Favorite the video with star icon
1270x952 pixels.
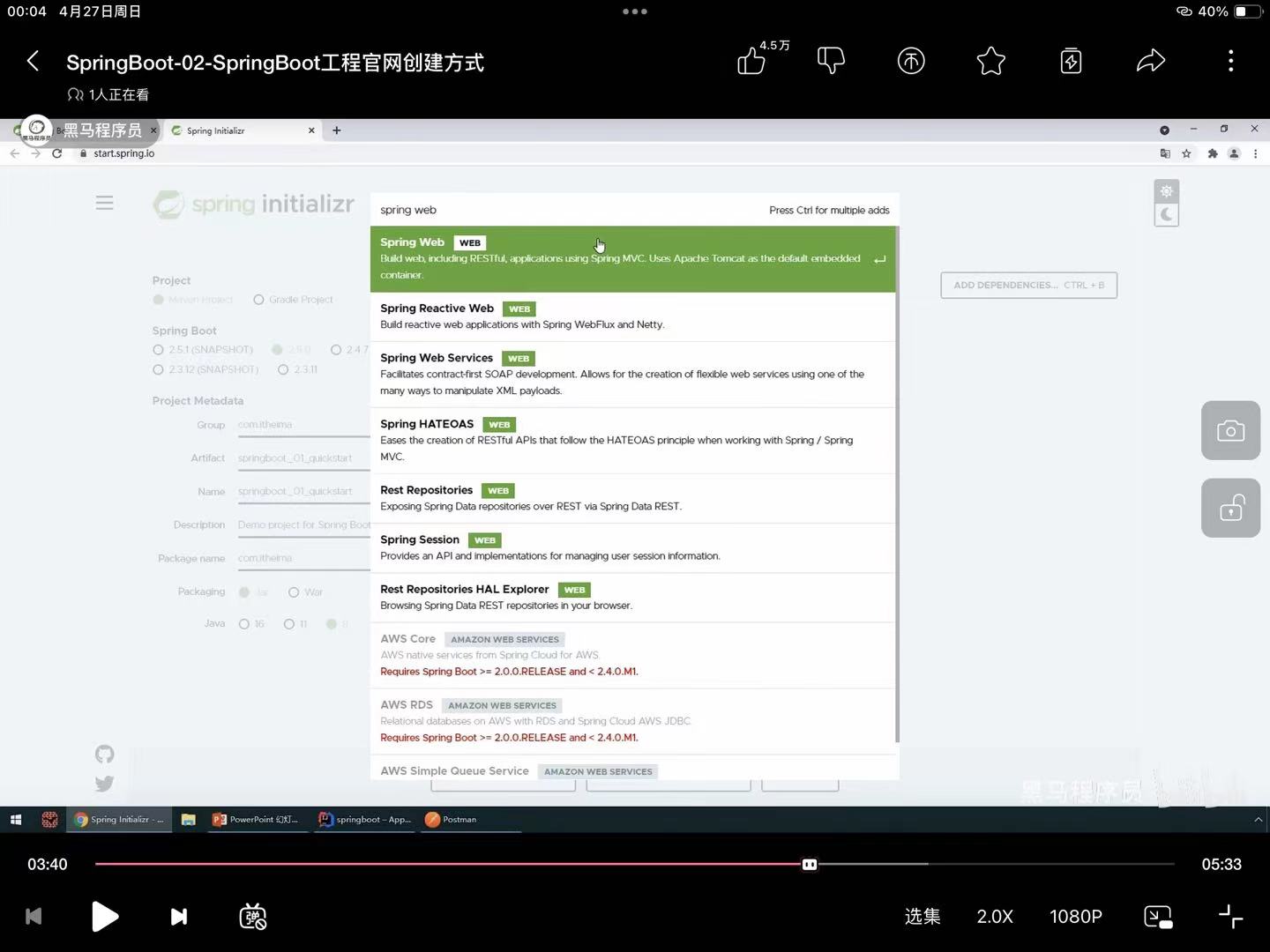(x=991, y=61)
